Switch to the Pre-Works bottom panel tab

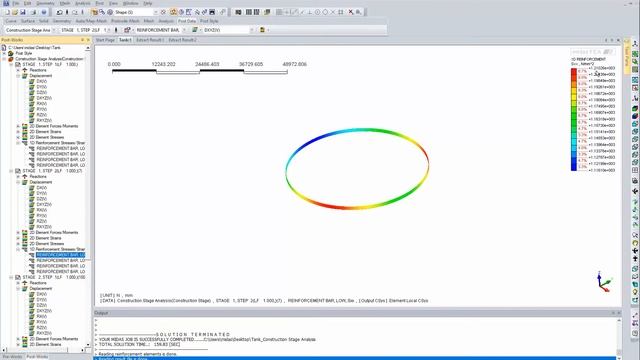pyautogui.click(x=12, y=357)
